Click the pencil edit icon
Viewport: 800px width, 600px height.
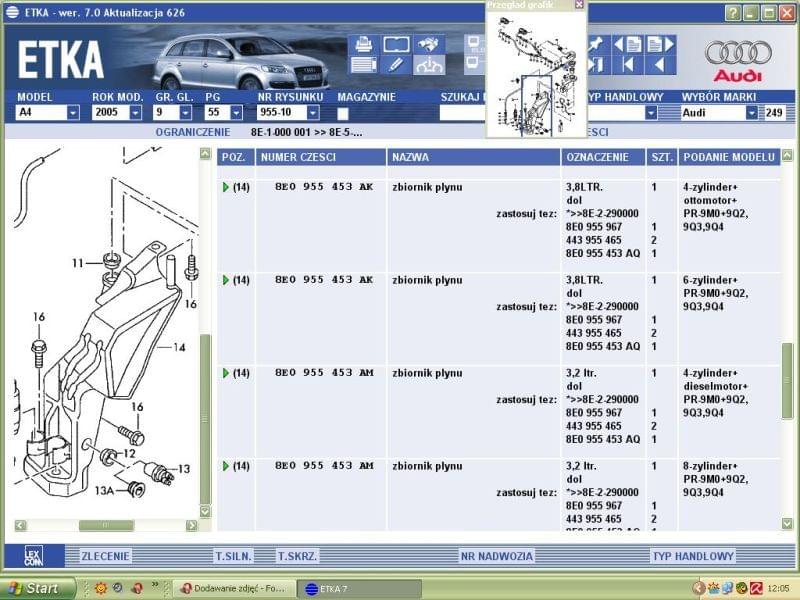coord(396,65)
